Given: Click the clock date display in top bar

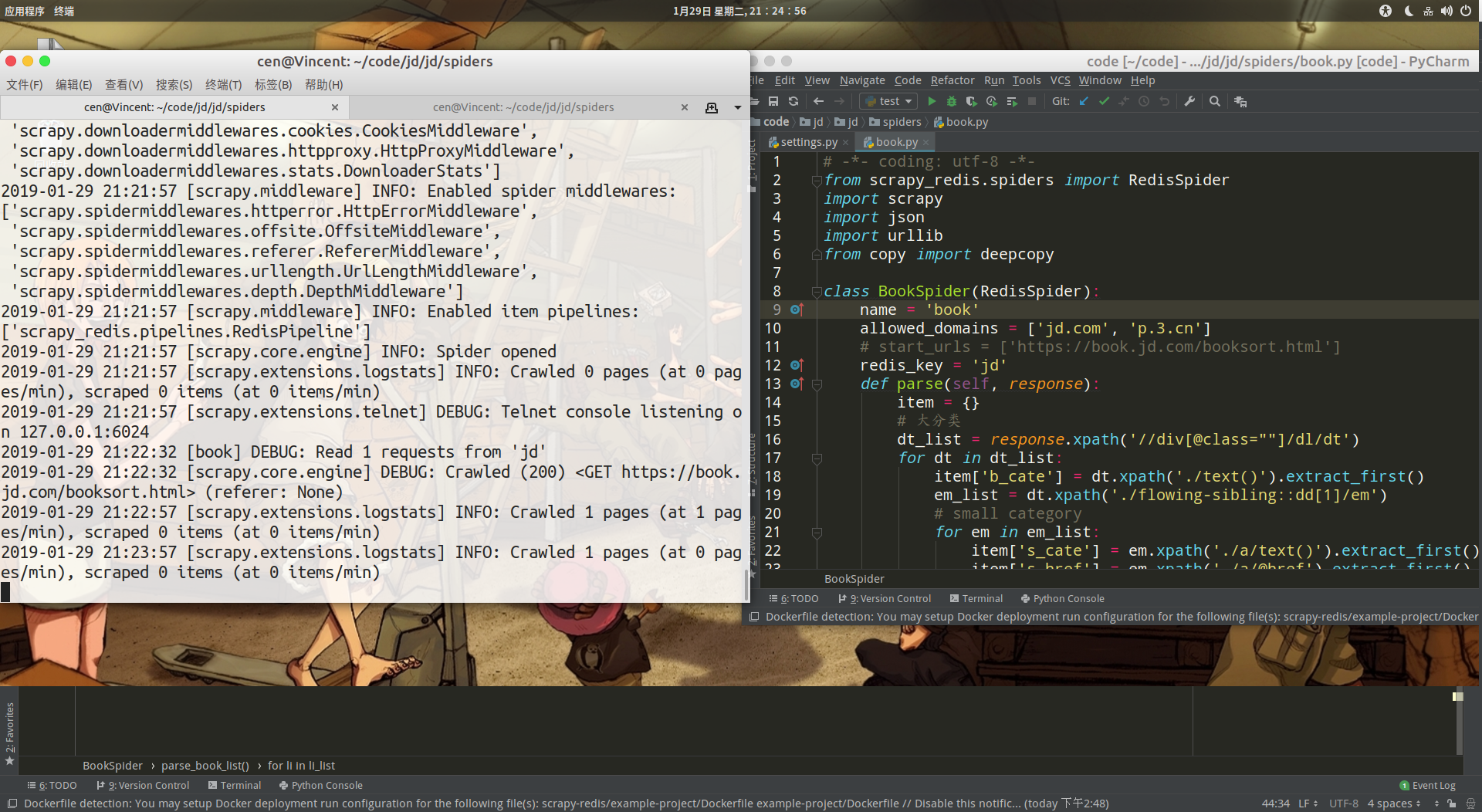Looking at the screenshot, I should click(x=739, y=11).
